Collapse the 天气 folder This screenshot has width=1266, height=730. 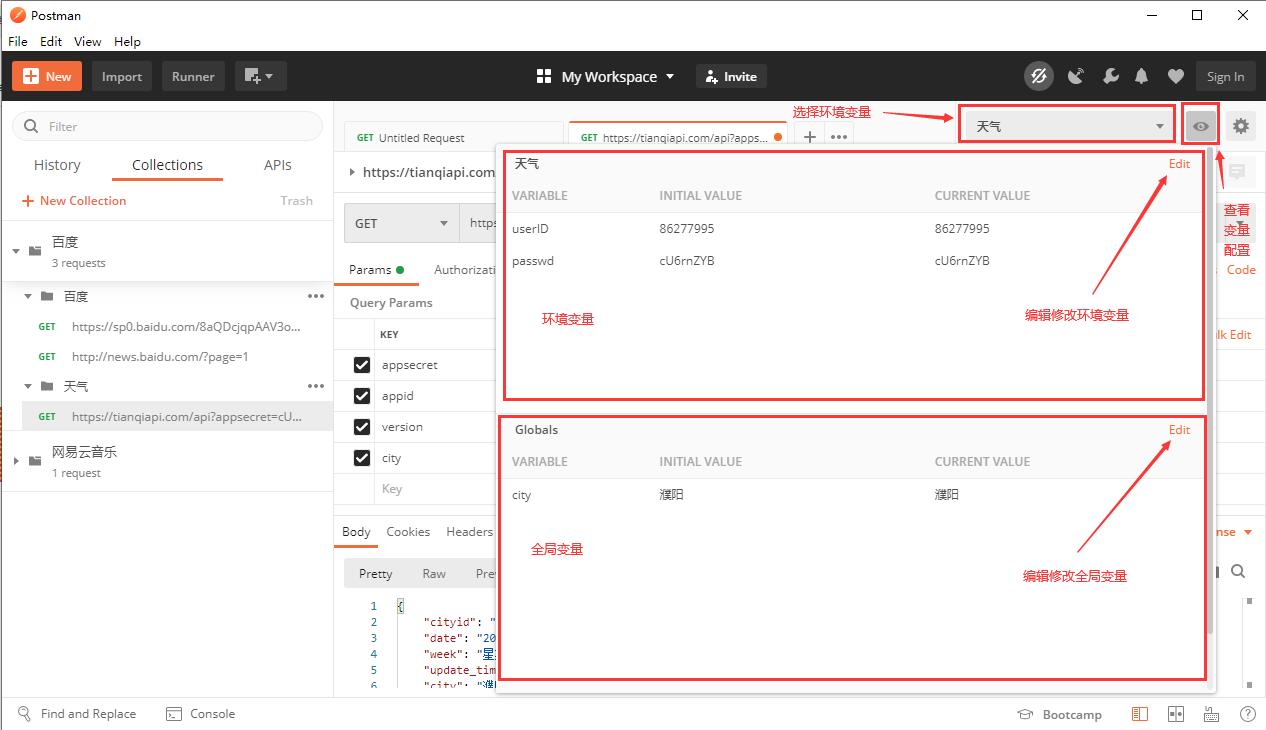pos(28,386)
